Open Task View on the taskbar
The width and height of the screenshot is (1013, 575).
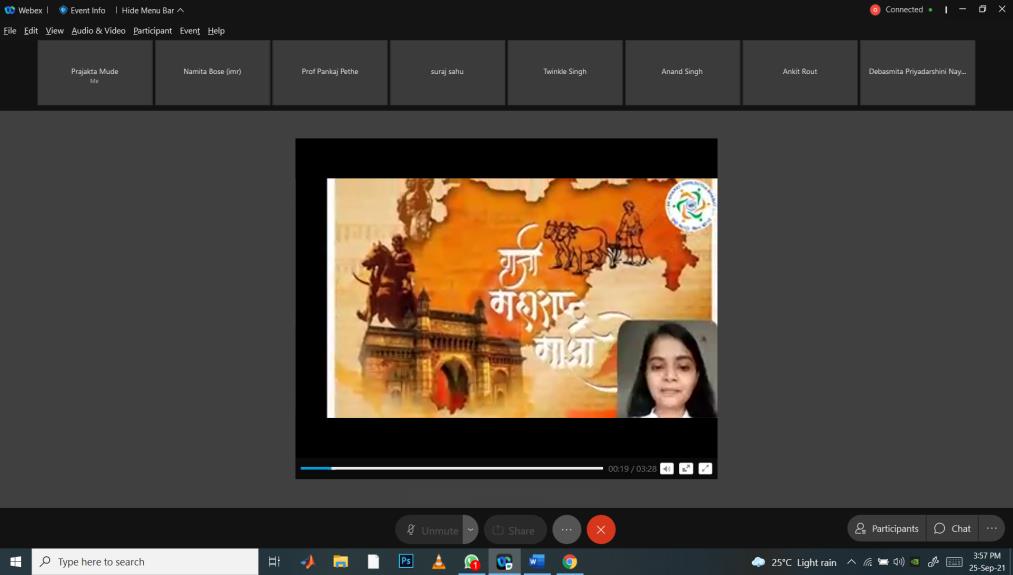[274, 561]
